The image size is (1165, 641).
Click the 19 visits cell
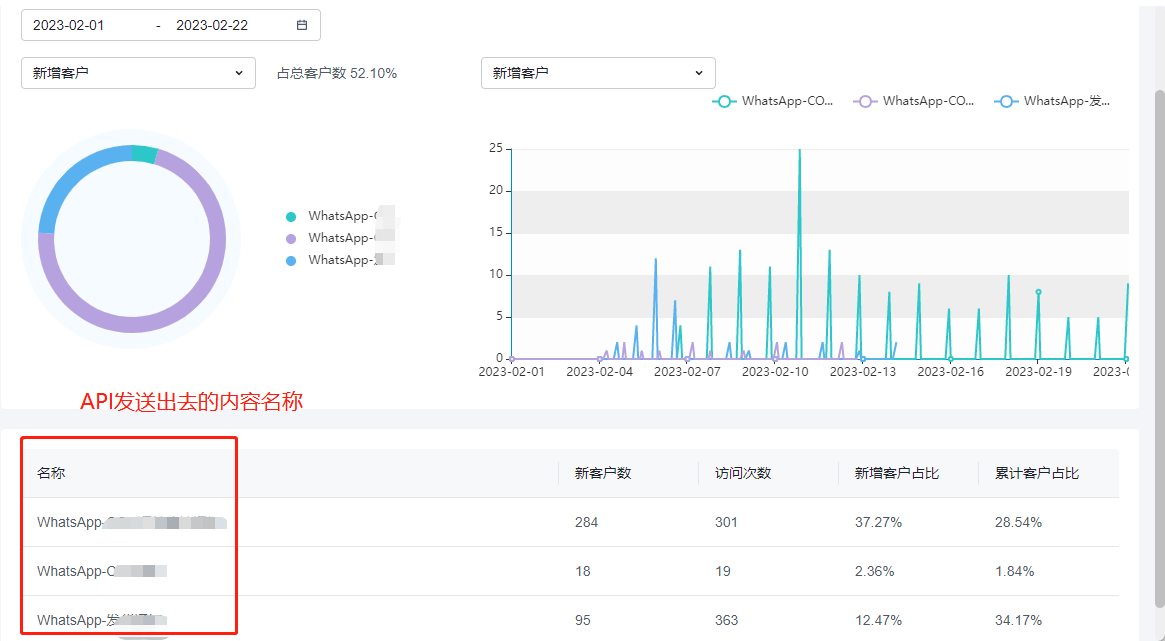tap(722, 571)
